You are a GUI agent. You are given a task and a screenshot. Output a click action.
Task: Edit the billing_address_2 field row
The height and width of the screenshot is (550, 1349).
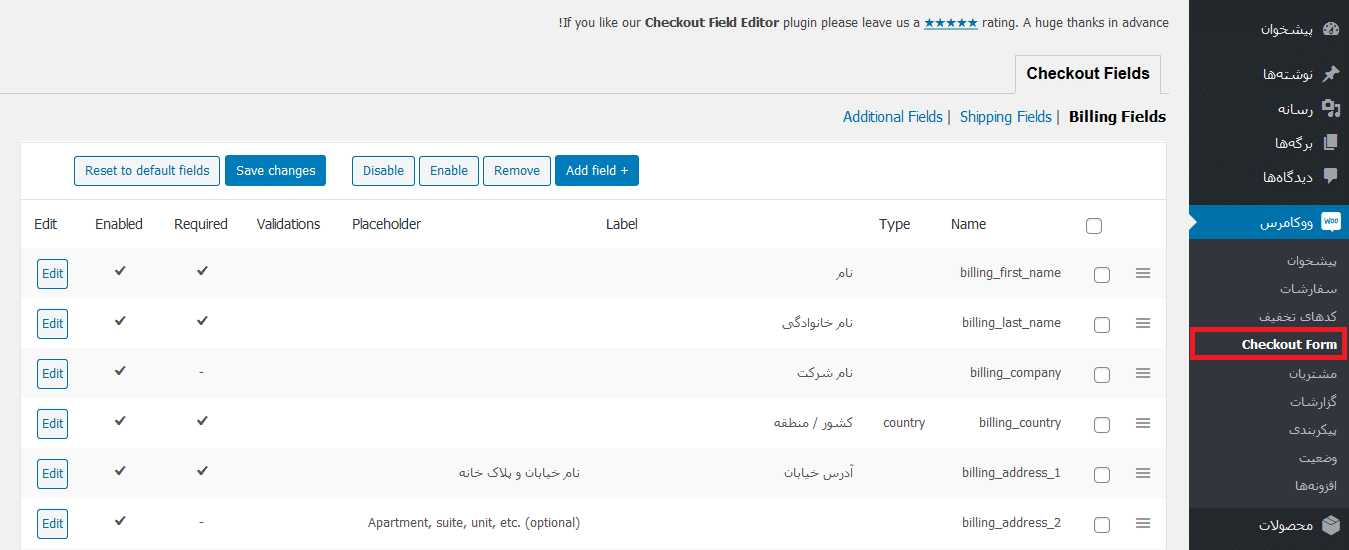53,523
